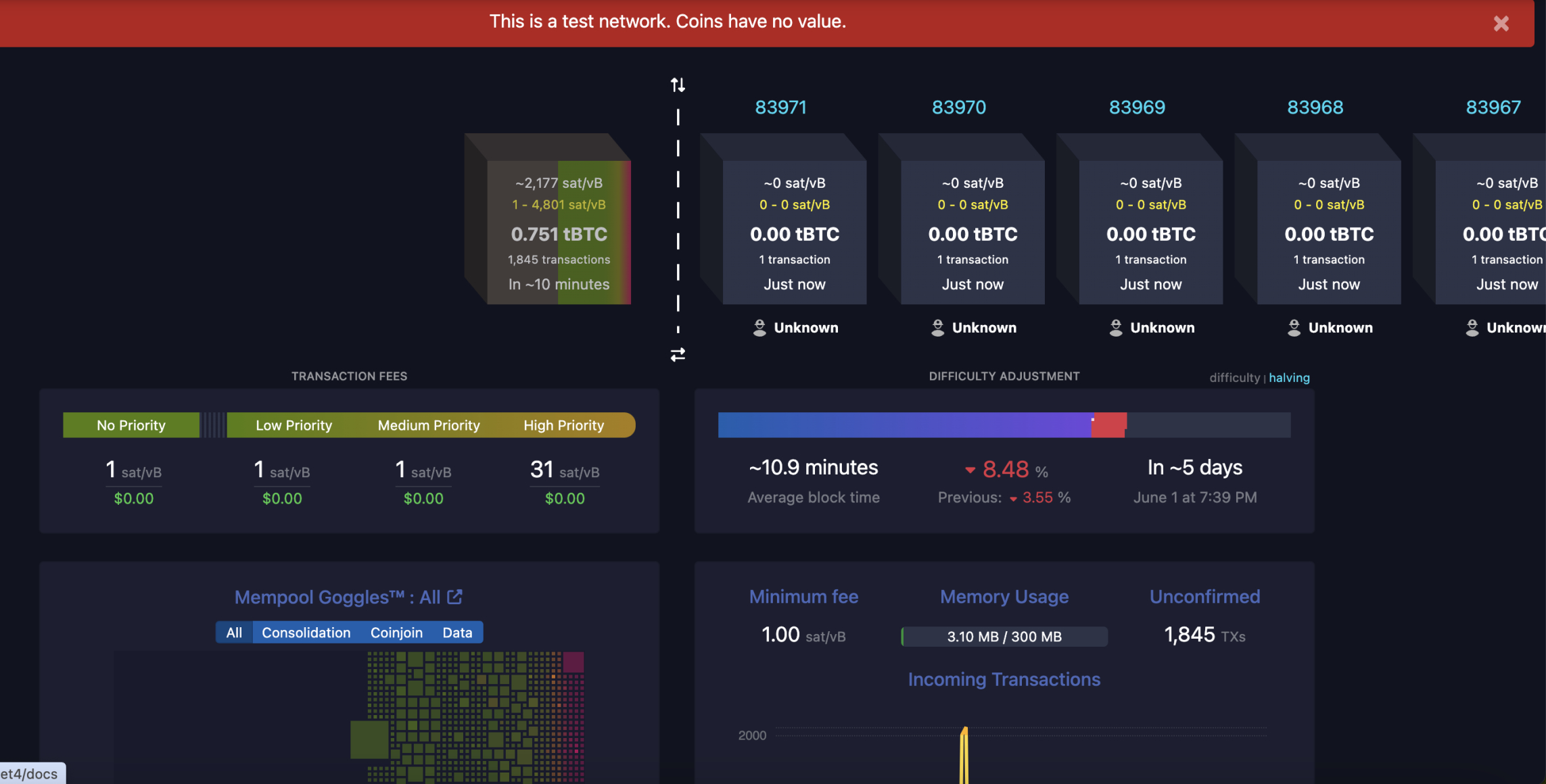Dismiss the test network warning banner
The width and height of the screenshot is (1546, 784).
[1501, 24]
